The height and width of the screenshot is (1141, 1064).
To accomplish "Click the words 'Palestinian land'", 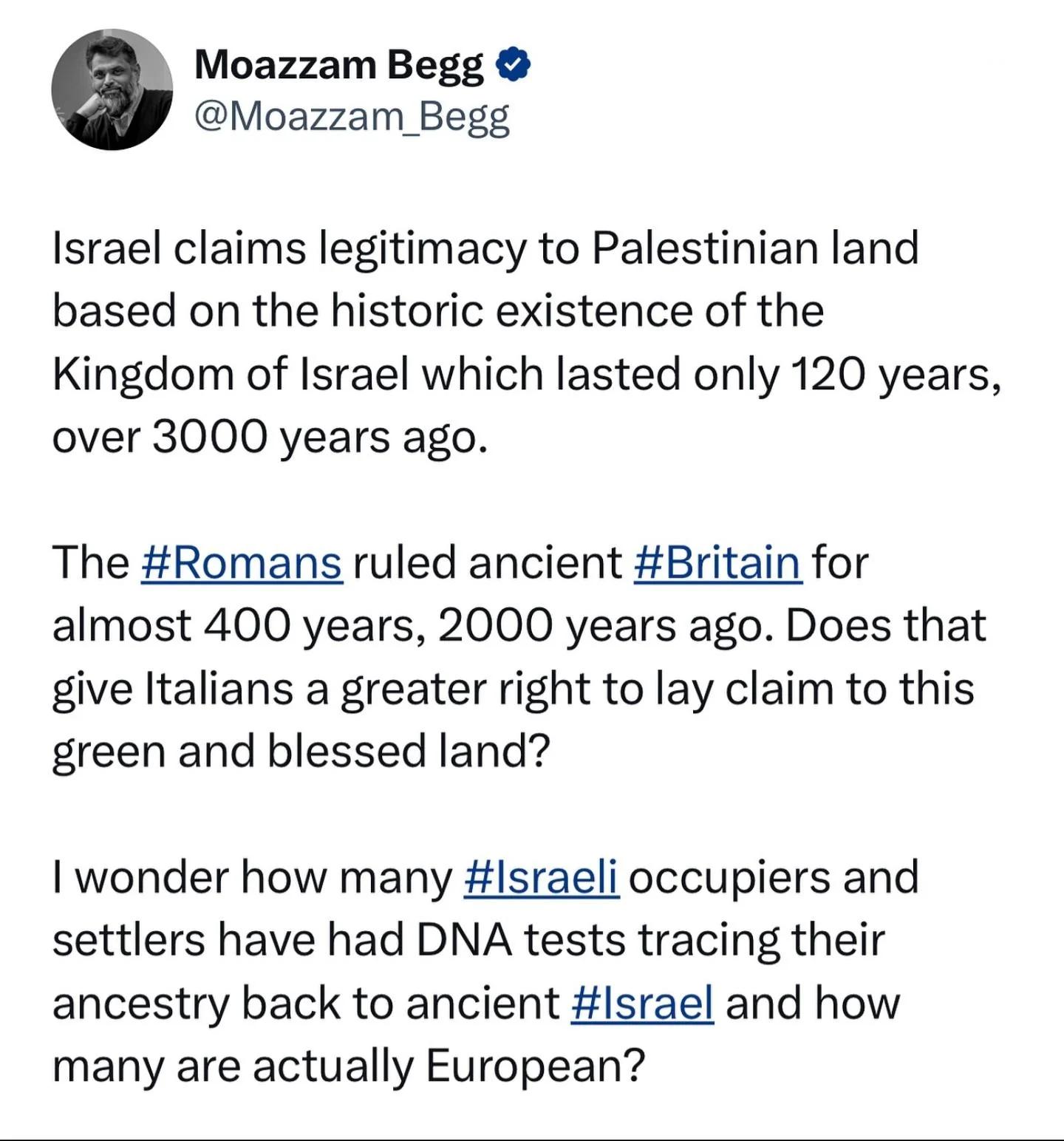I will pos(755,248).
